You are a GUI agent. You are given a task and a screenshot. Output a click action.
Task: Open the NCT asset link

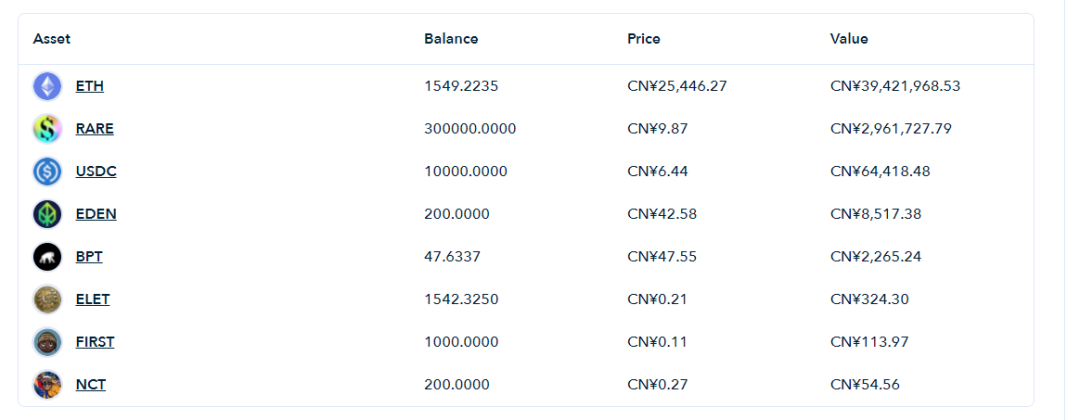click(x=91, y=385)
